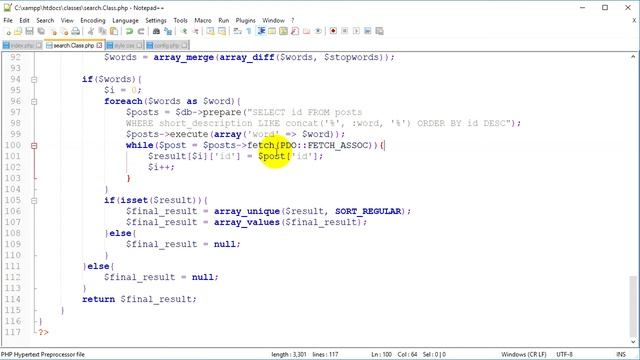Open the Settings menu
The width and height of the screenshot is (640, 360).
pyautogui.click(x=156, y=20)
